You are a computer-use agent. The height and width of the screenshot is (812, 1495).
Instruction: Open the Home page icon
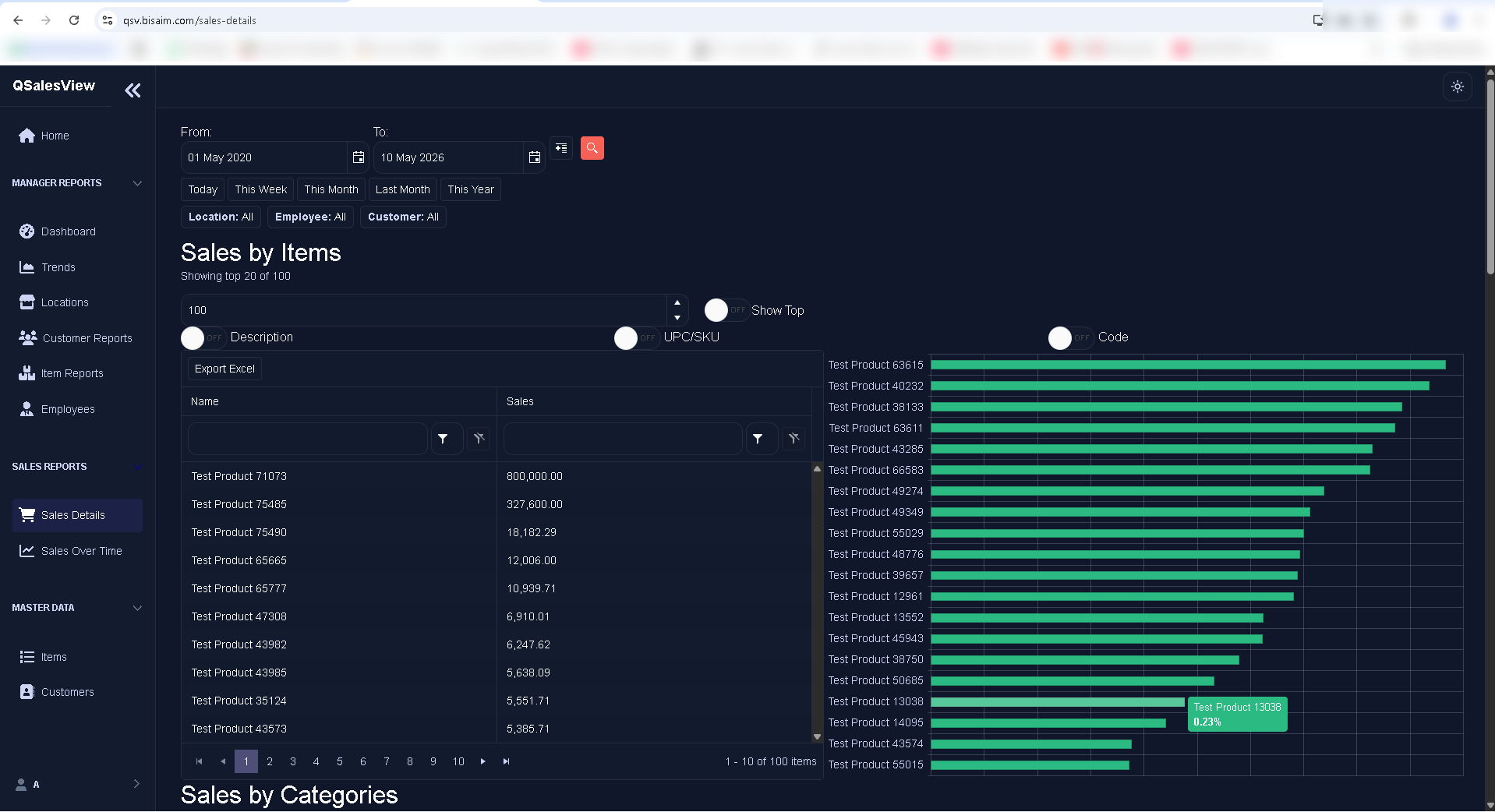point(27,136)
